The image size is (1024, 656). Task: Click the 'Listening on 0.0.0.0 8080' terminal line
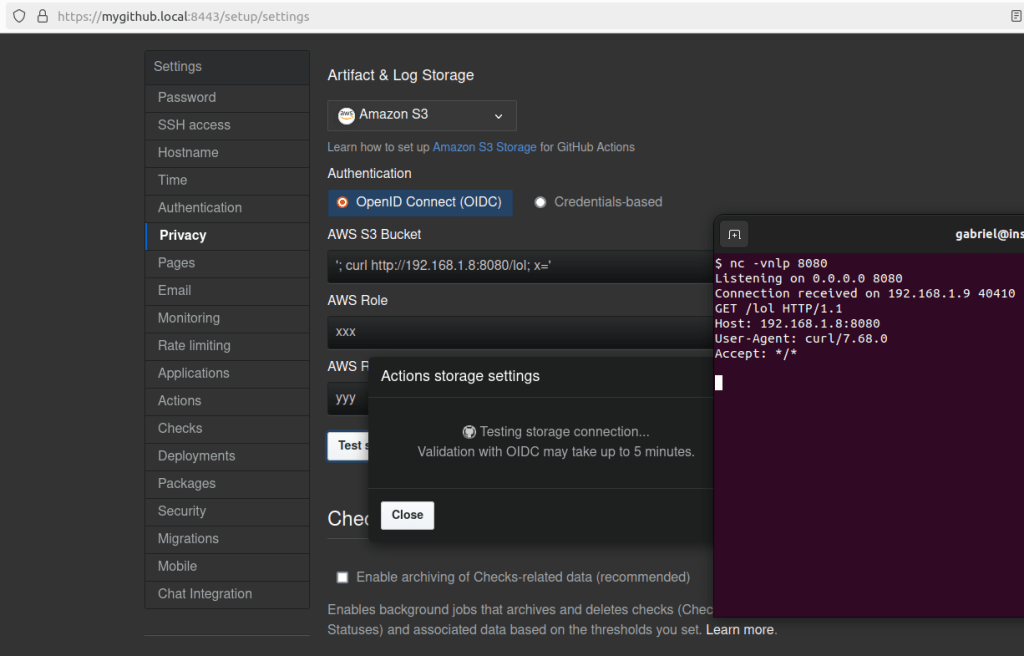tap(808, 278)
